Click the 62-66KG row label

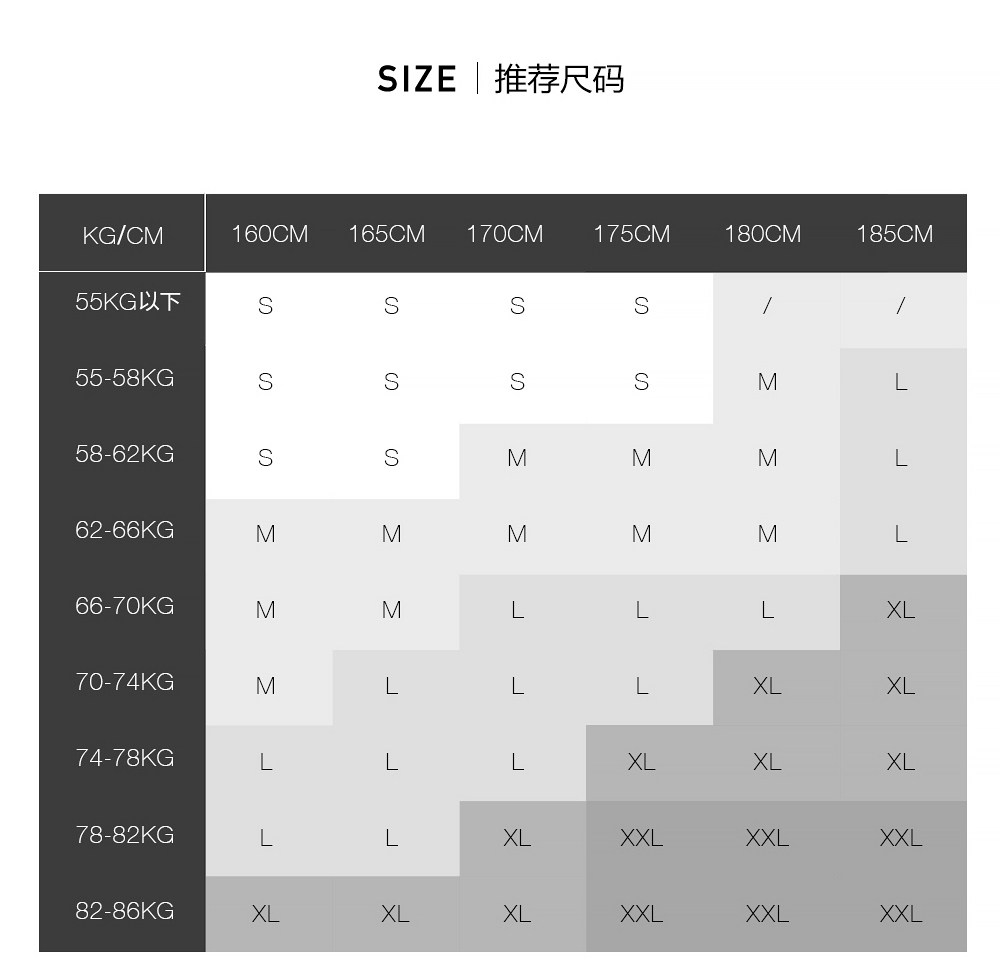click(x=124, y=530)
